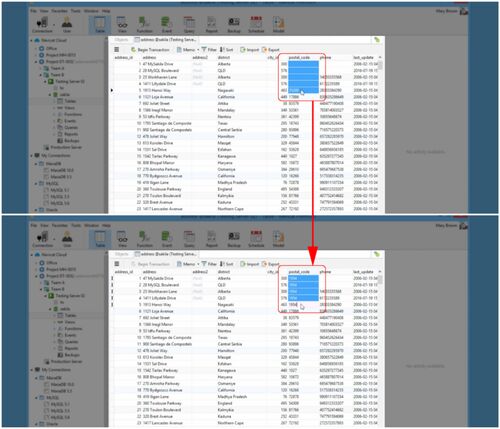Click Begin Transaction in upper window

(150, 50)
